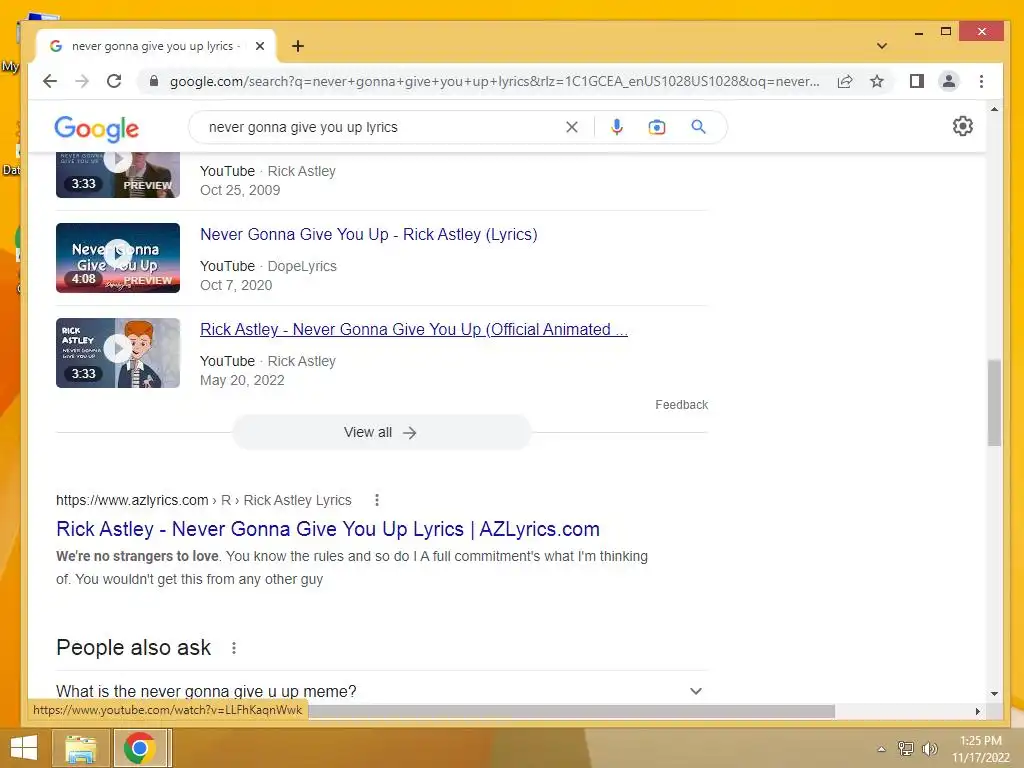
Task: Open the DopeLyrics lyrics video link
Action: pos(368,234)
